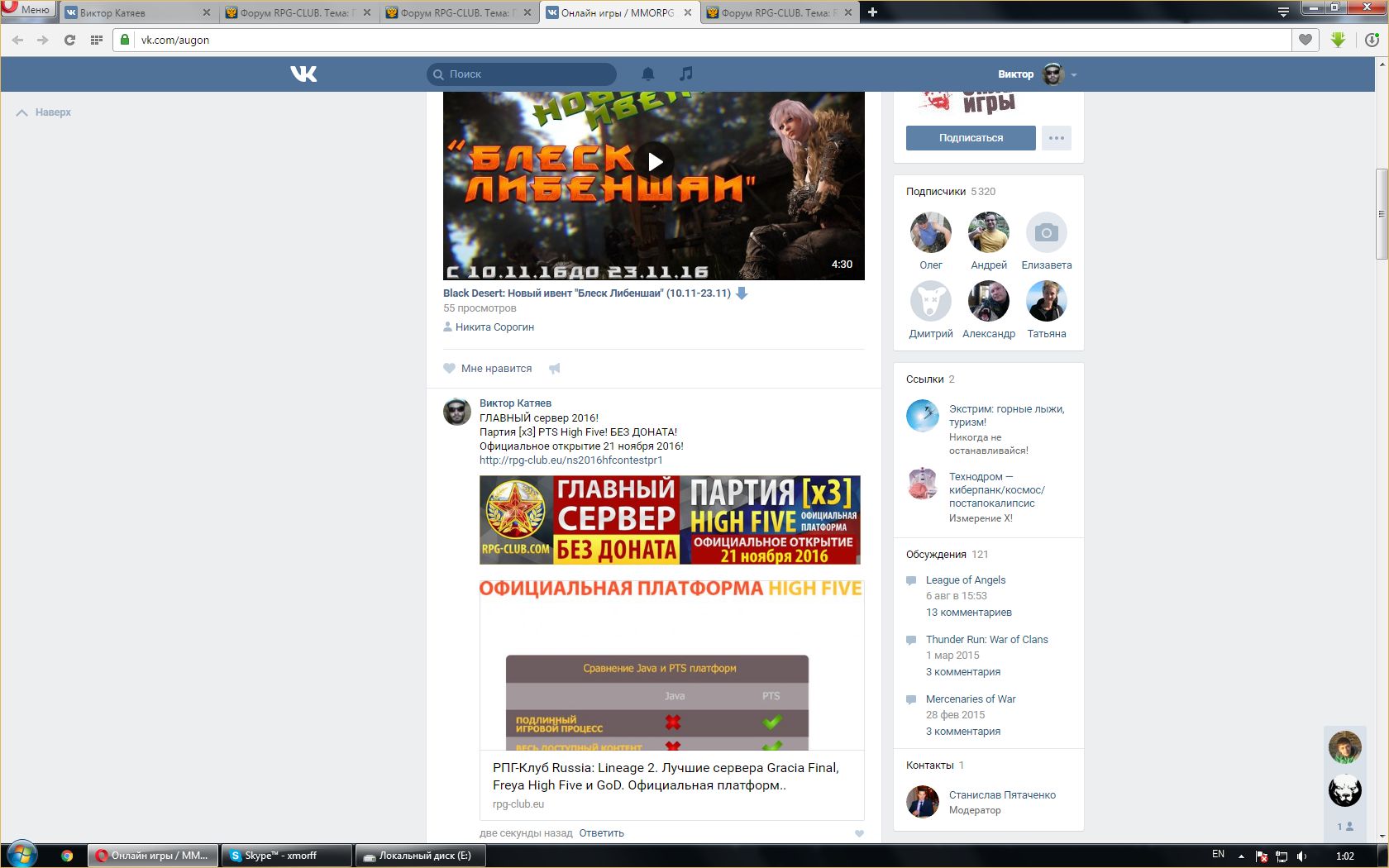Reload the current page
1389x868 pixels.
(x=69, y=40)
